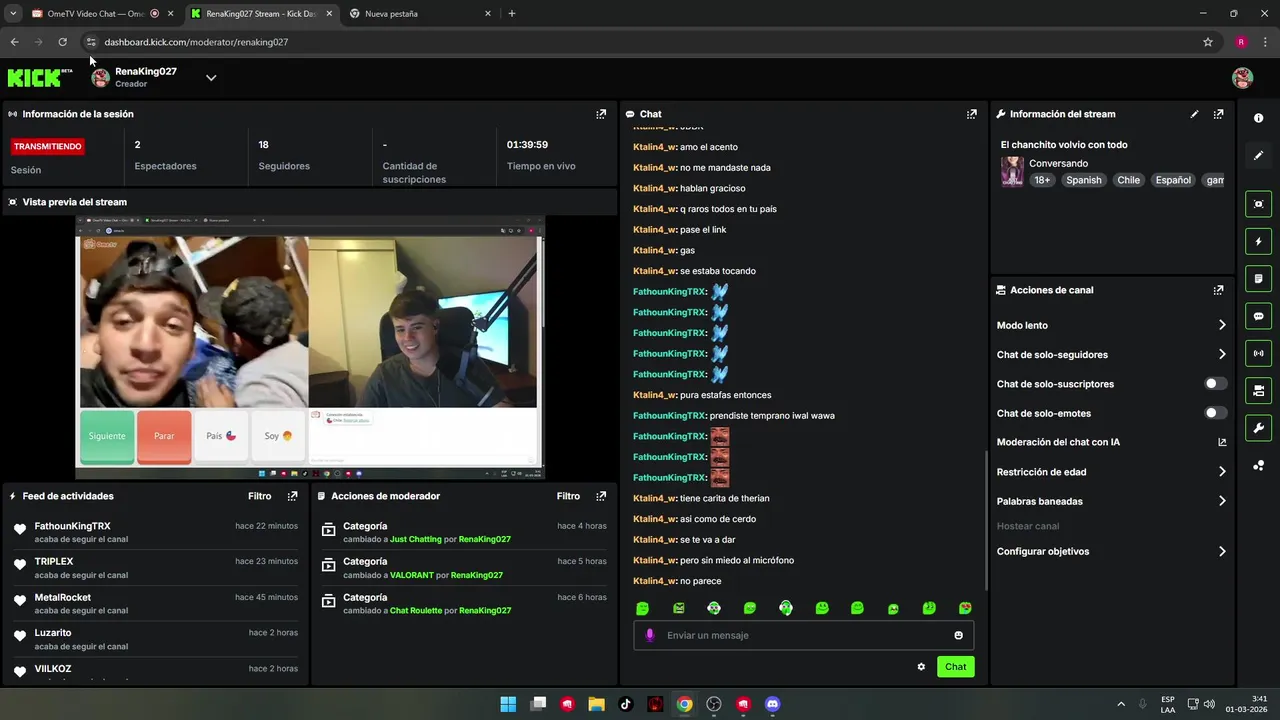Select the heart-eyes emote in emote row
The image size is (1280, 720).
coord(965,608)
